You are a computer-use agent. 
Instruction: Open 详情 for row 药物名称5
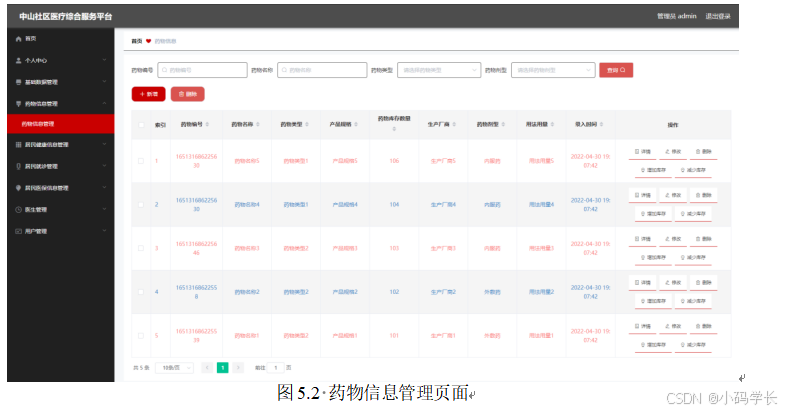tap(642, 152)
